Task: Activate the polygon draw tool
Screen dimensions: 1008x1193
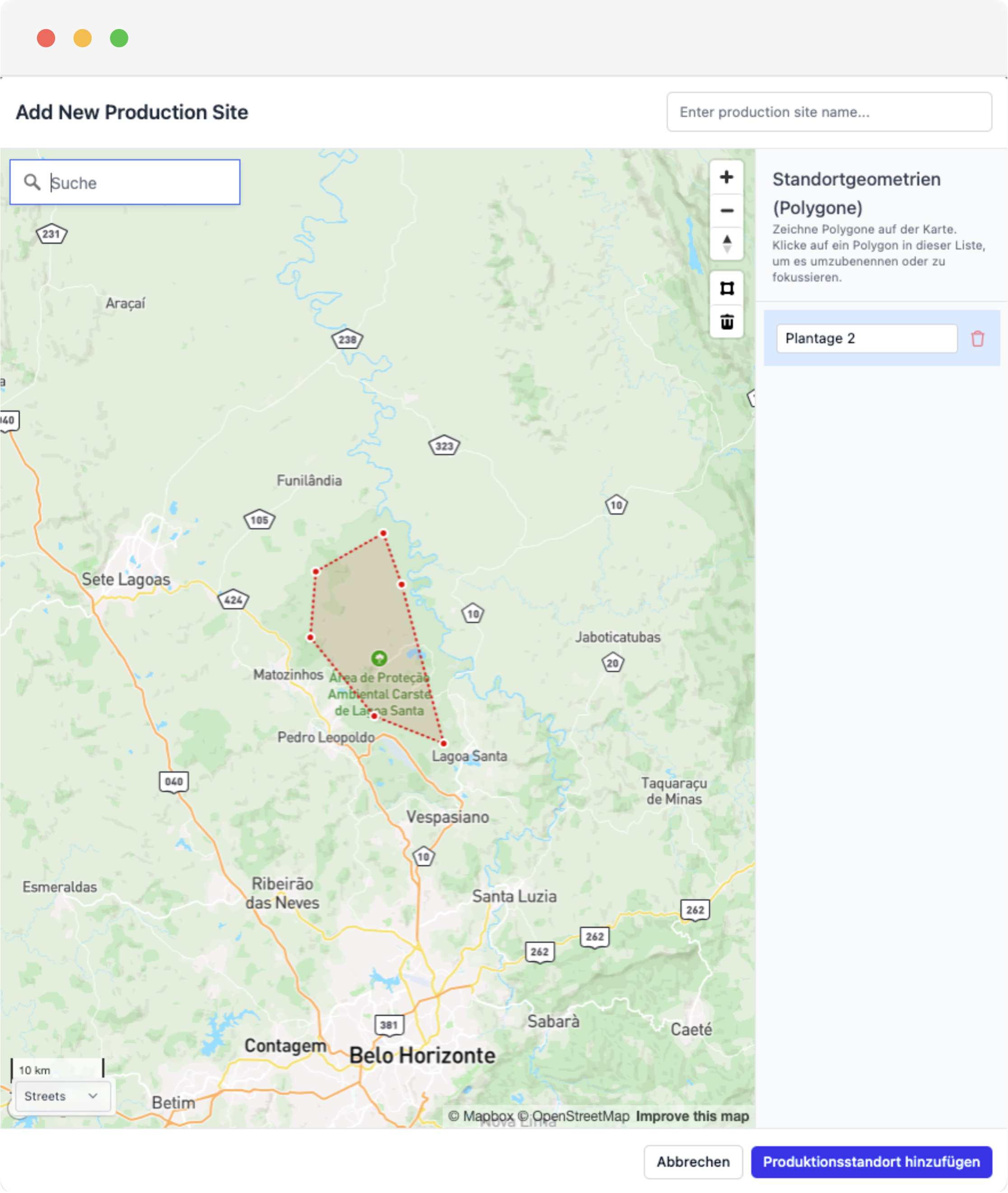Action: [x=726, y=289]
